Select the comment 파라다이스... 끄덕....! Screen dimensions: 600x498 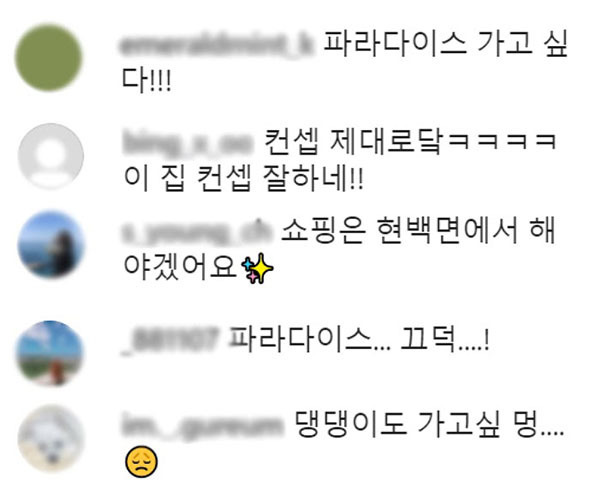click(360, 339)
